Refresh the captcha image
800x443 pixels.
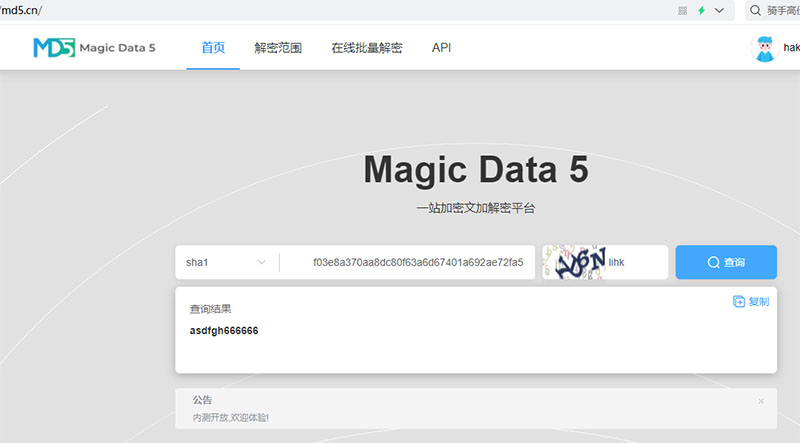[x=574, y=262]
